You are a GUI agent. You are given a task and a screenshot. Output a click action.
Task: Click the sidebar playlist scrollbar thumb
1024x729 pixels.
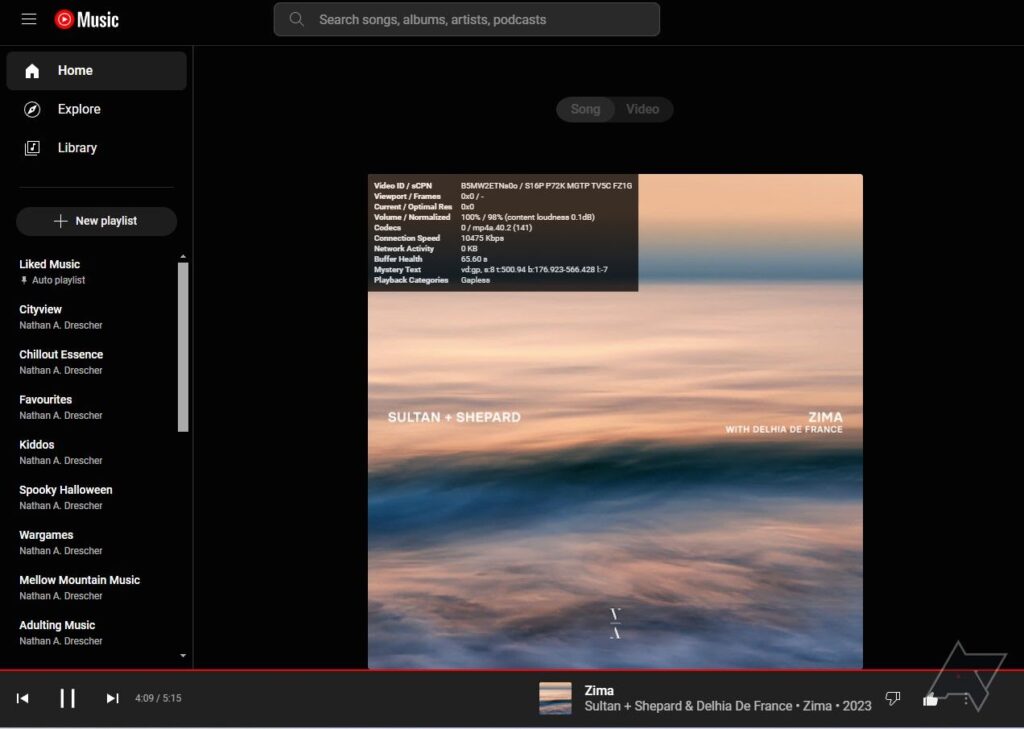[183, 347]
